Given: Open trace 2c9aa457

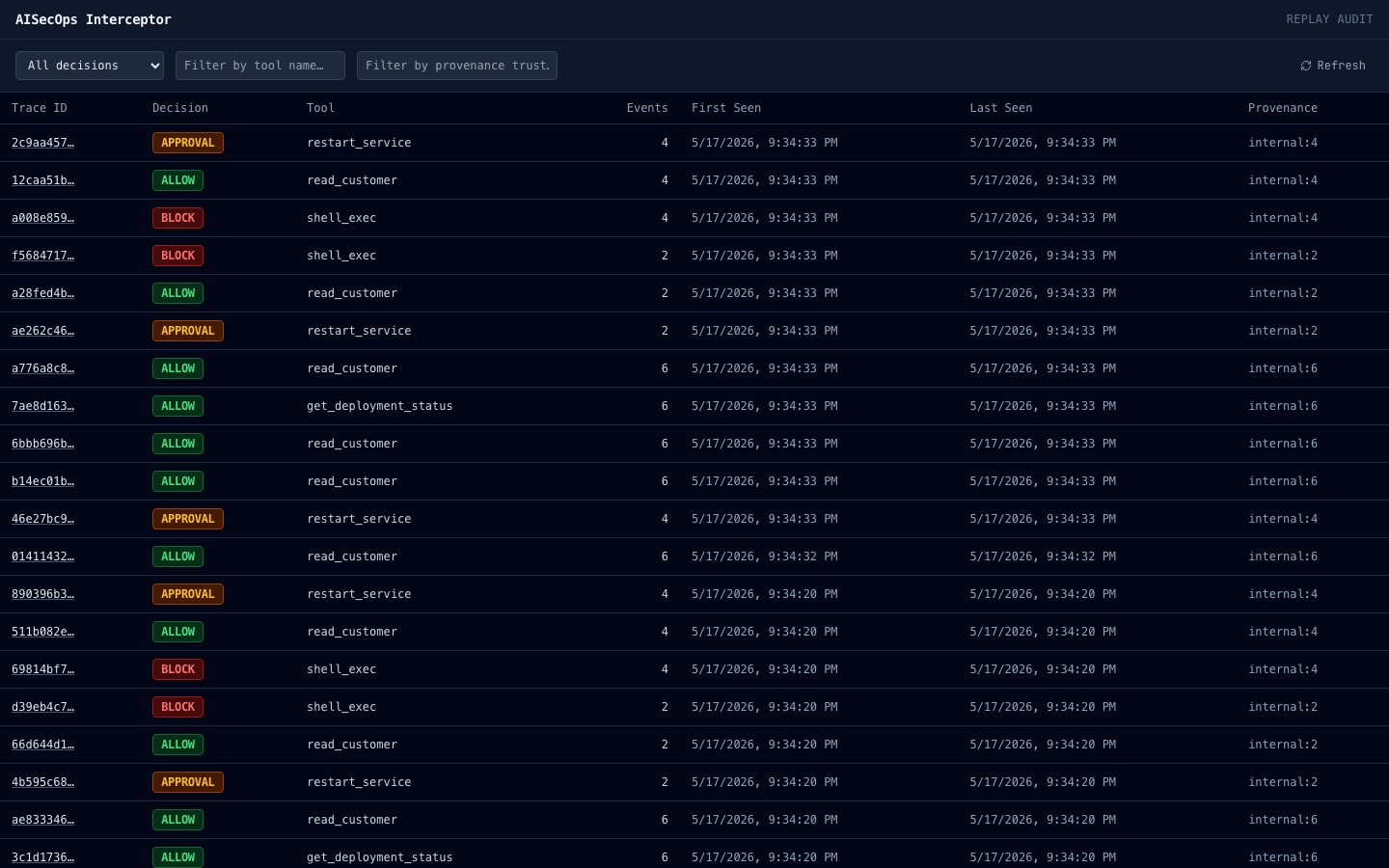Looking at the screenshot, I should [x=42, y=143].
